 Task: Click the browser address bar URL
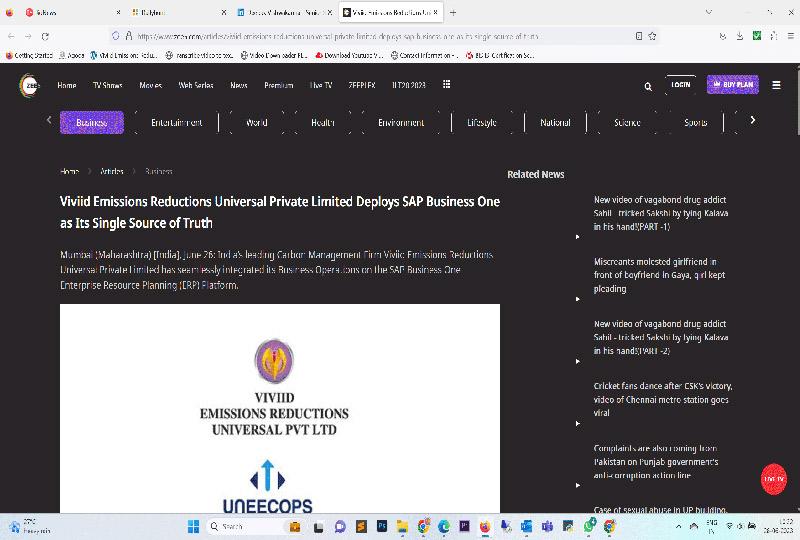[x=338, y=36]
